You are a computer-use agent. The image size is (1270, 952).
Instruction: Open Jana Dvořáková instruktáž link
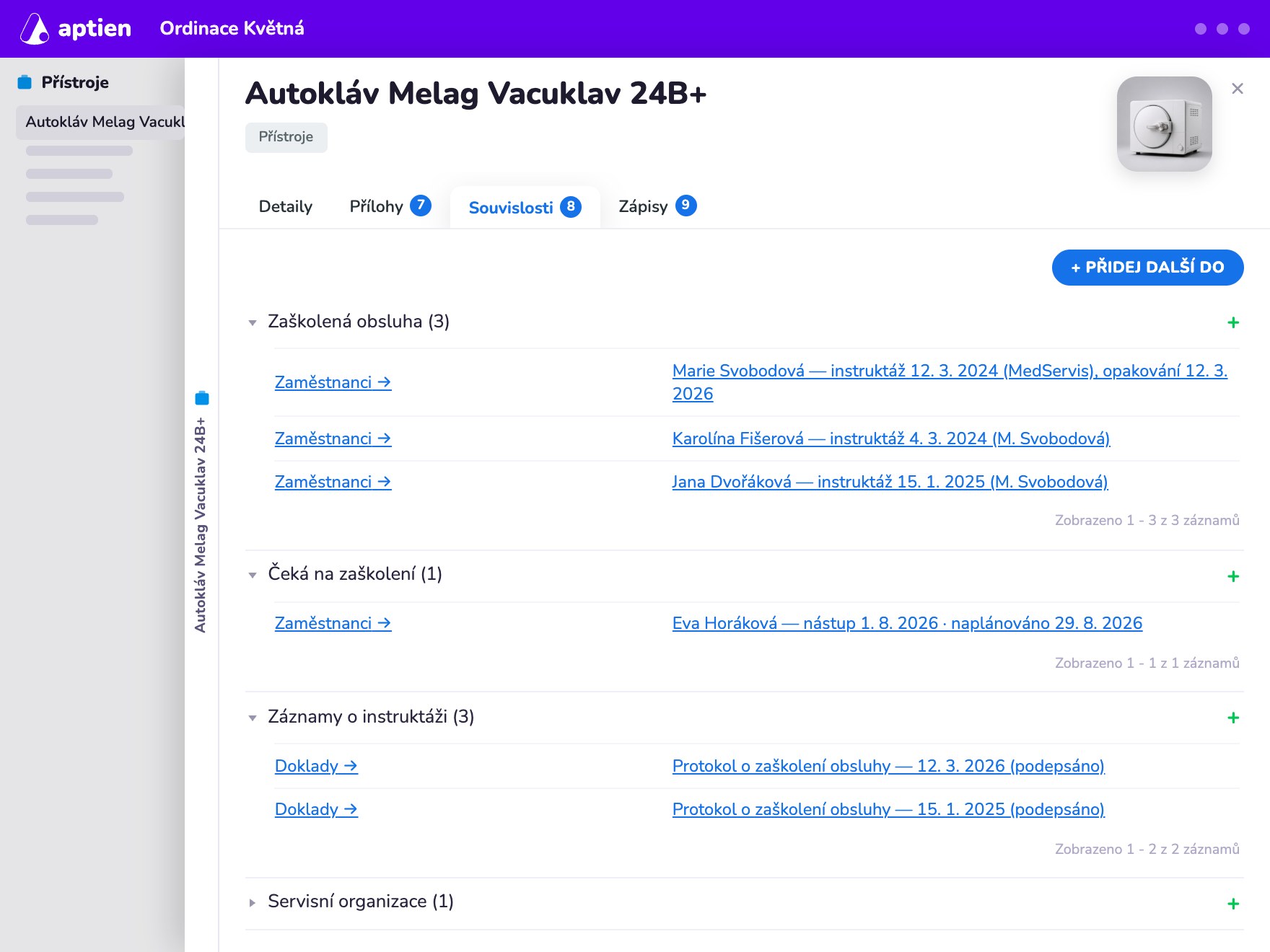890,482
